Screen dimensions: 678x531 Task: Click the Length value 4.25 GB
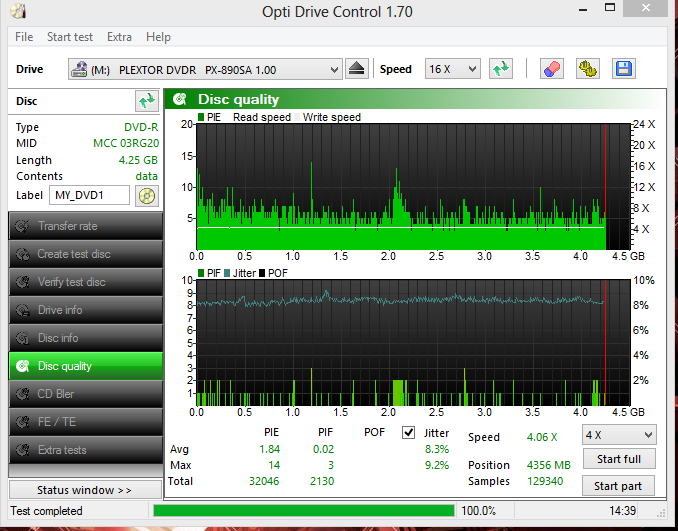click(x=138, y=160)
